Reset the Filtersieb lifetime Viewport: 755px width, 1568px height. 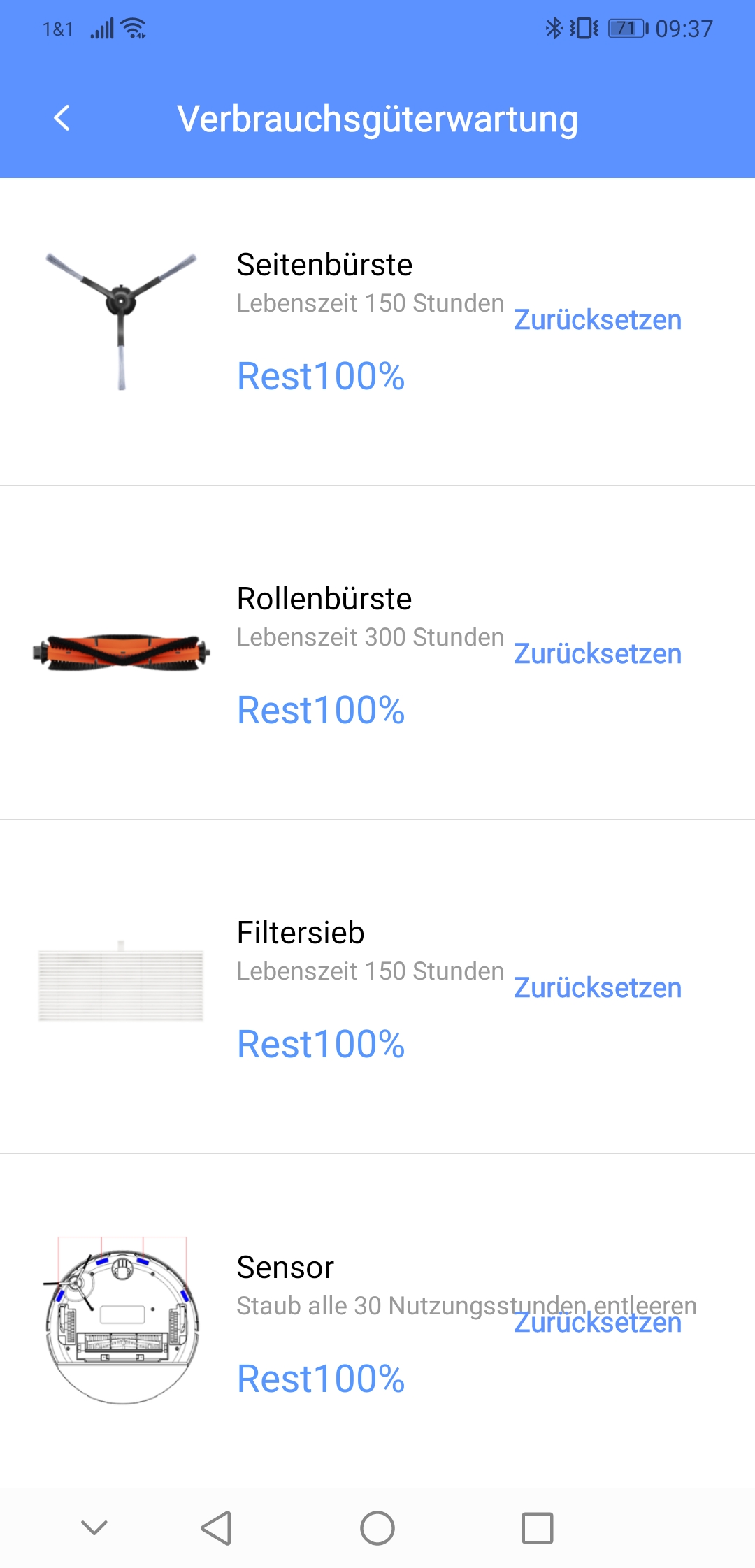[598, 988]
